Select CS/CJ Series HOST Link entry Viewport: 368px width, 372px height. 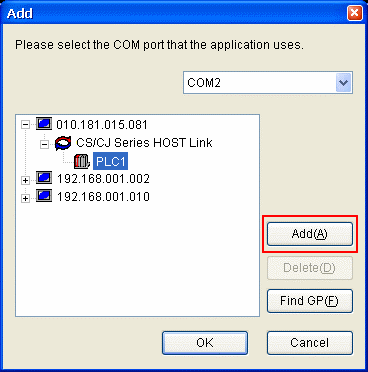pyautogui.click(x=144, y=143)
